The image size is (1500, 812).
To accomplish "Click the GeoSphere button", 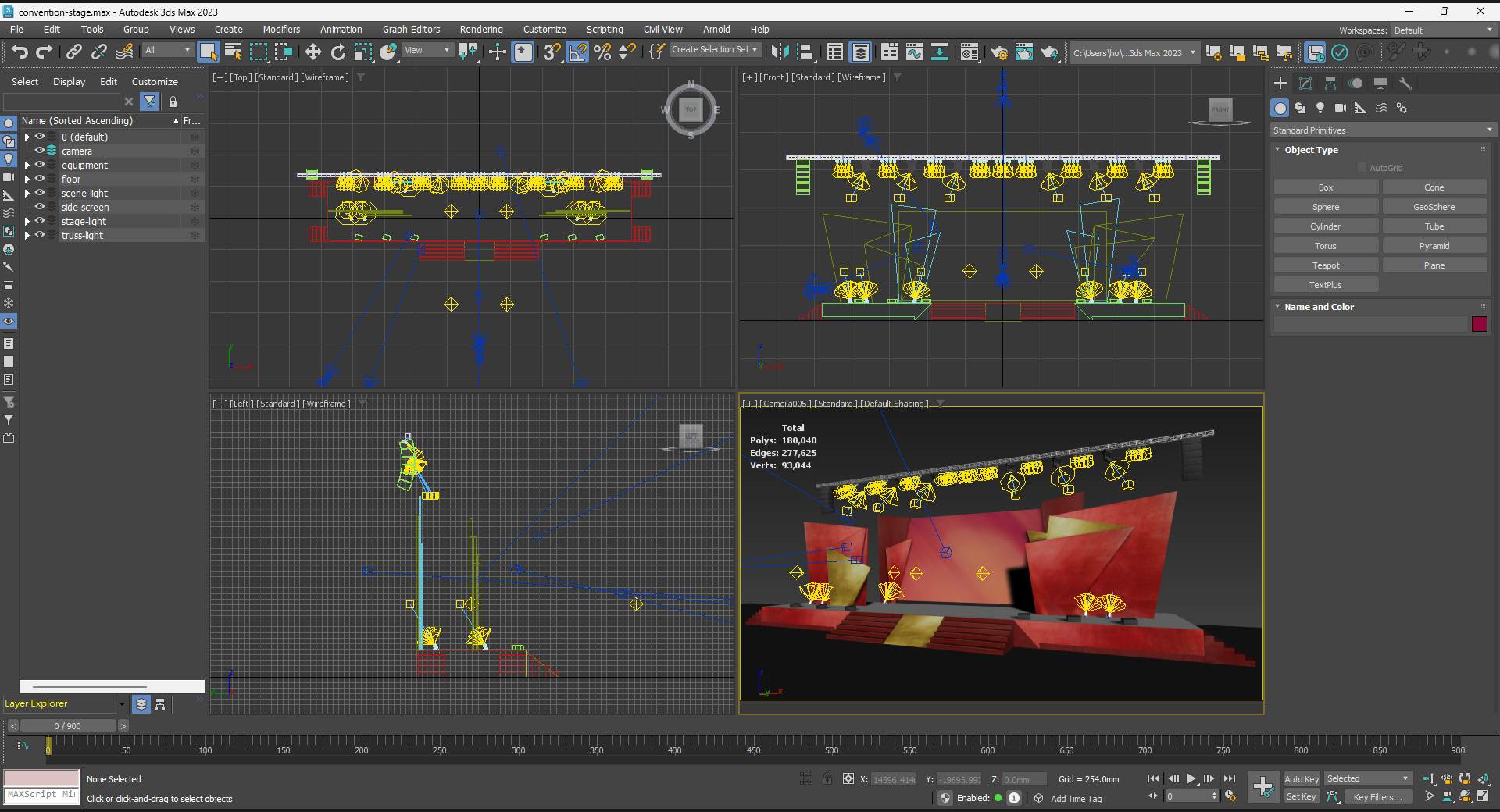I will 1434,207.
